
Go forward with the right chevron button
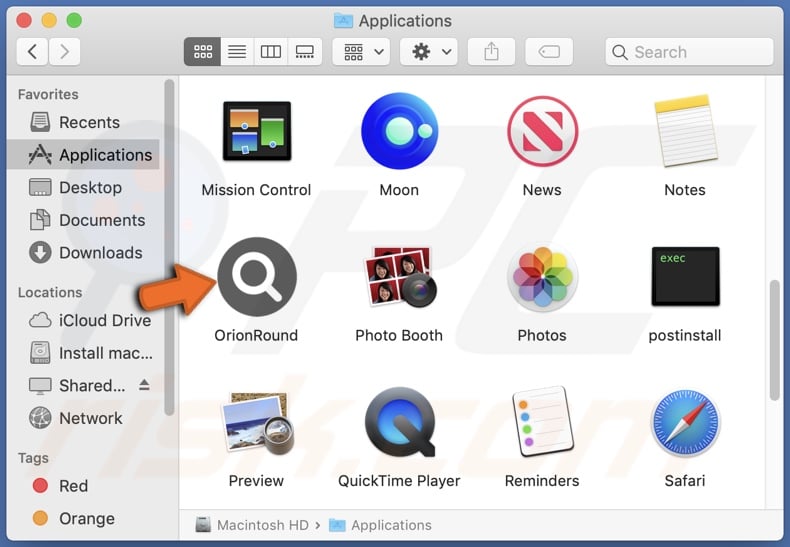pos(64,51)
